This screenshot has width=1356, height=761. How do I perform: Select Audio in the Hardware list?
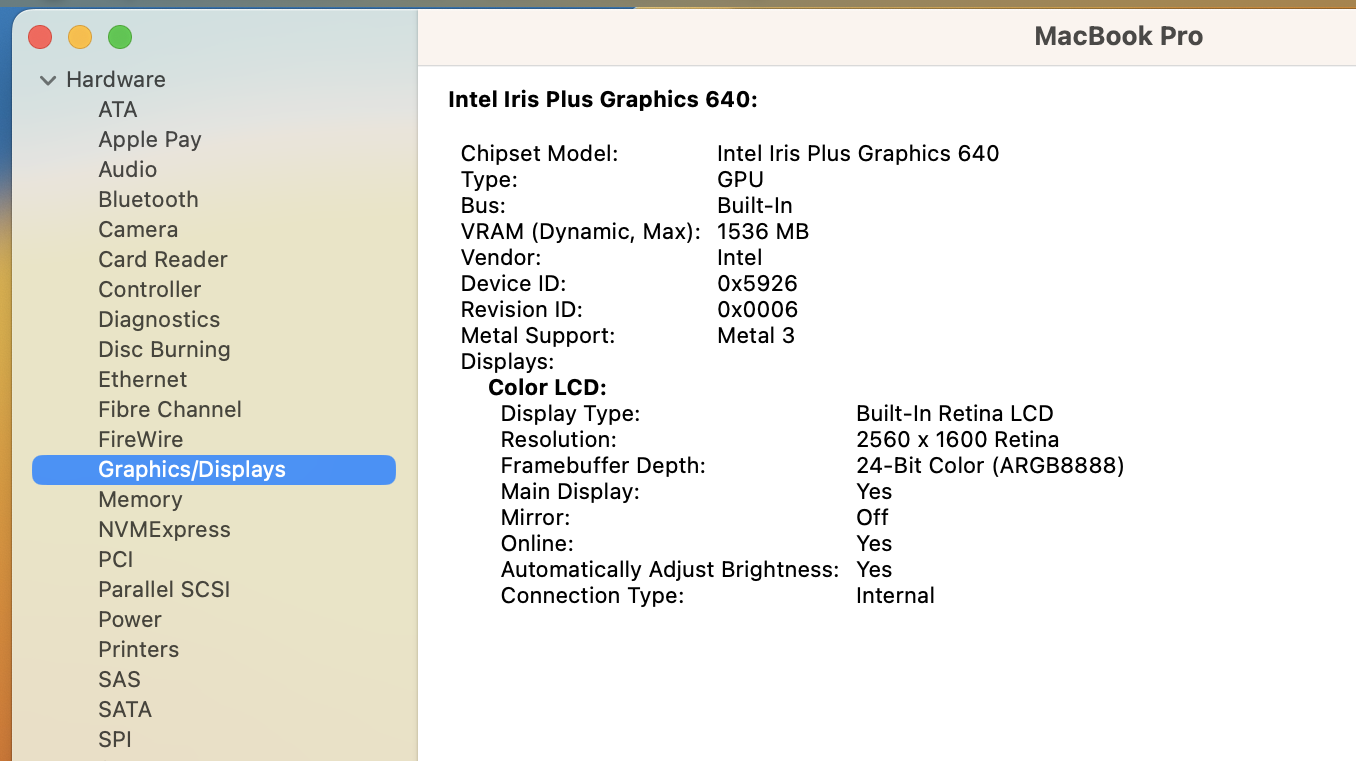[x=127, y=170]
